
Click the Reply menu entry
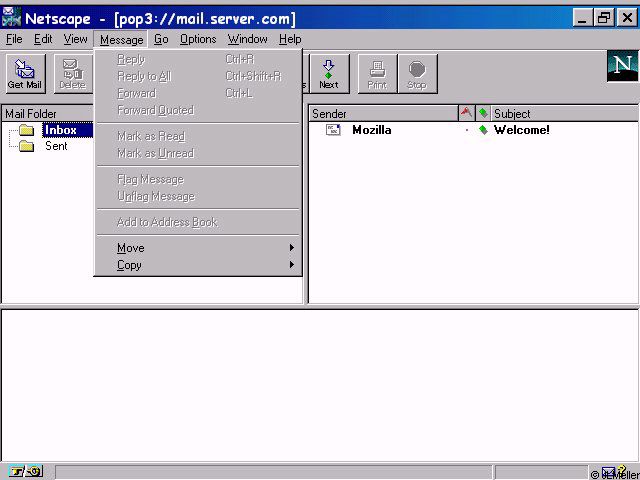click(198, 59)
